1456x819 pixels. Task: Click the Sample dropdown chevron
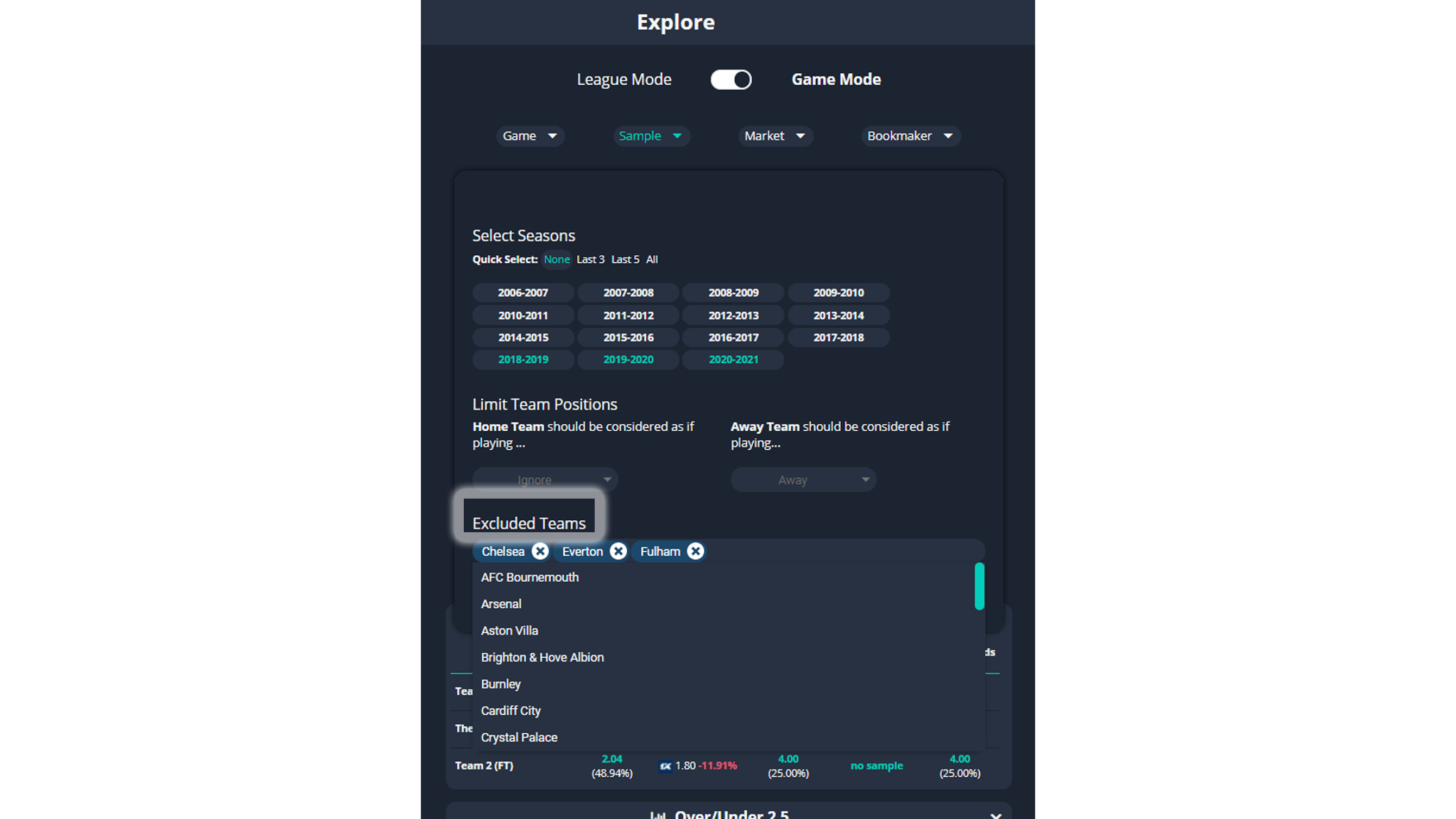(678, 136)
